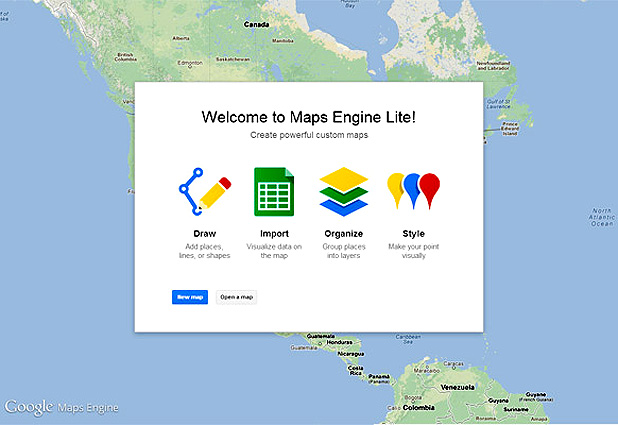The image size is (618, 425).
Task: Click the Gulf of St. Lawrence label
Action: point(498,104)
